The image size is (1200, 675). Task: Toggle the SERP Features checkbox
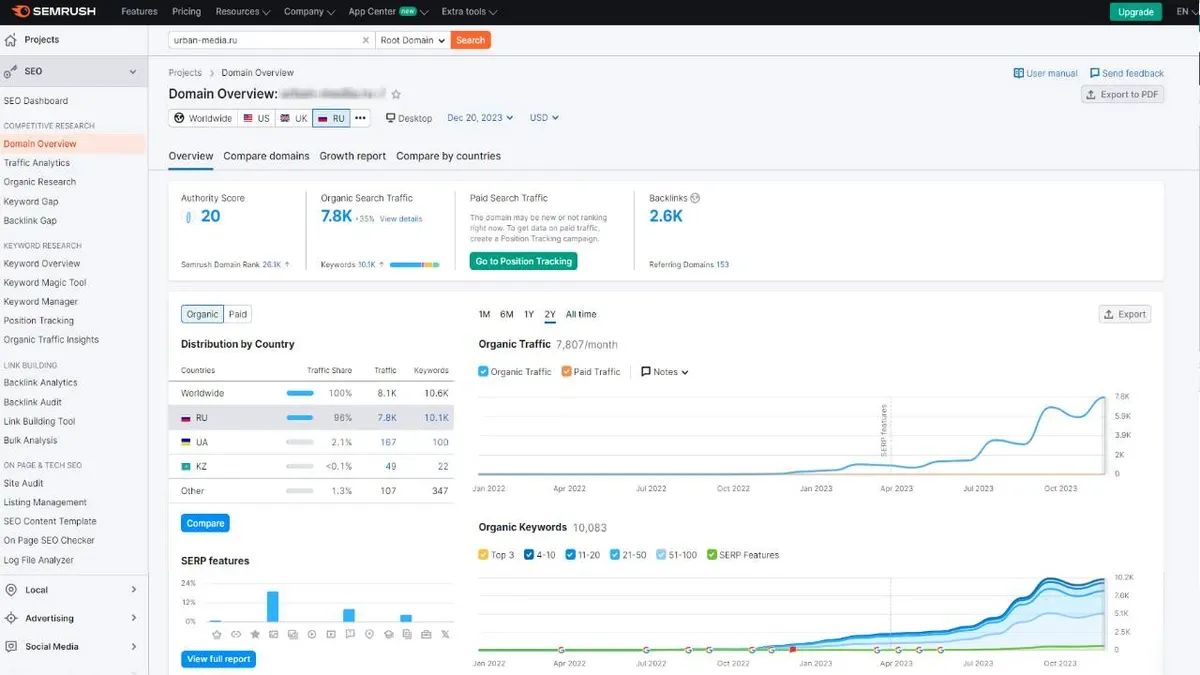(x=712, y=554)
